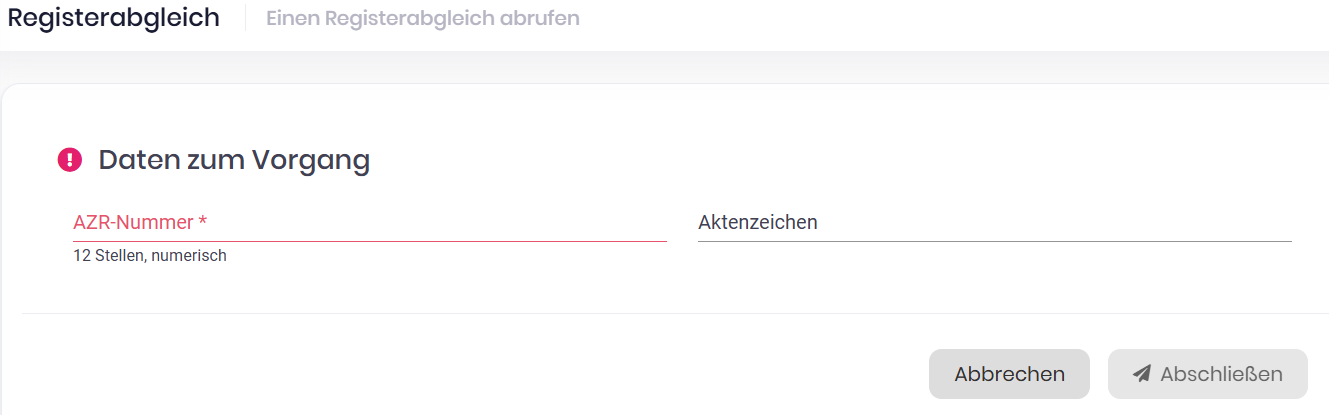Viewport: 1329px width, 415px height.
Task: Click the Registerabgleich page title
Action: point(114,18)
